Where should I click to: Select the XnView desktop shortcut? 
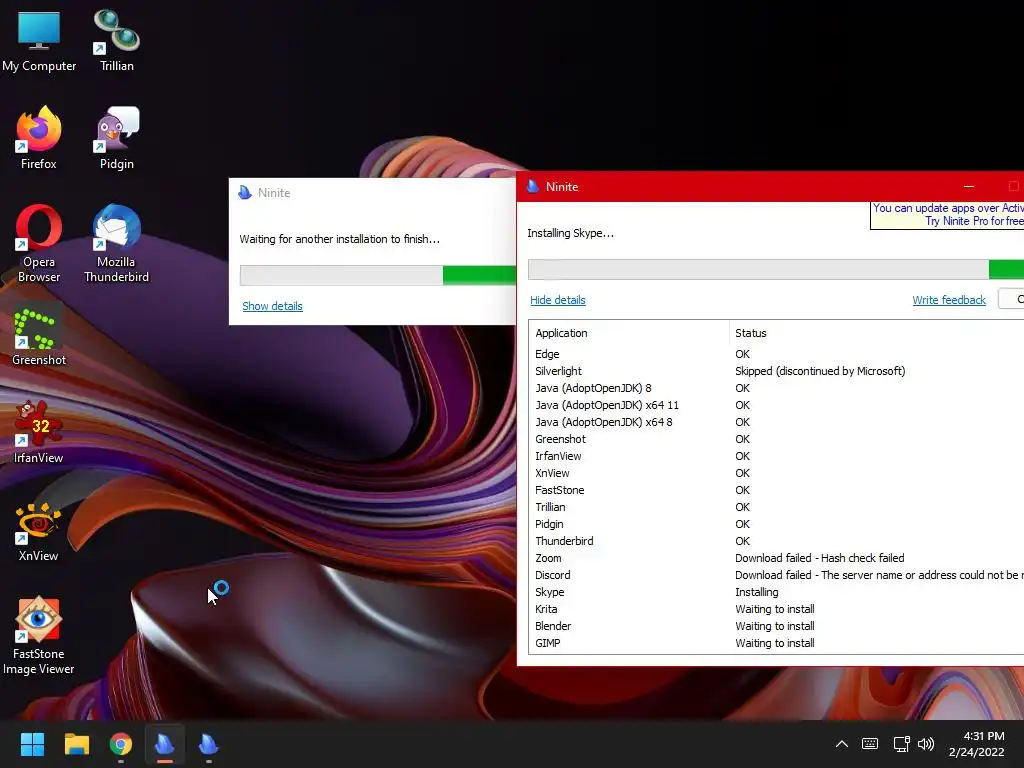point(39,532)
